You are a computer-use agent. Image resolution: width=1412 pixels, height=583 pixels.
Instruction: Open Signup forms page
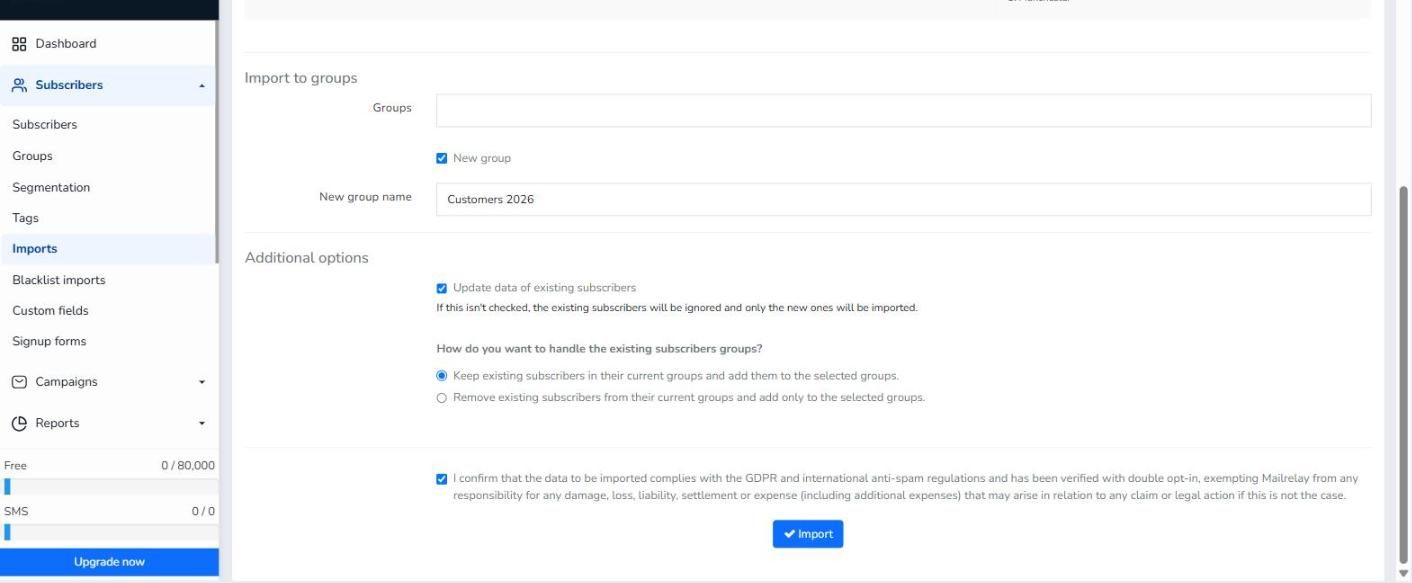tap(50, 341)
